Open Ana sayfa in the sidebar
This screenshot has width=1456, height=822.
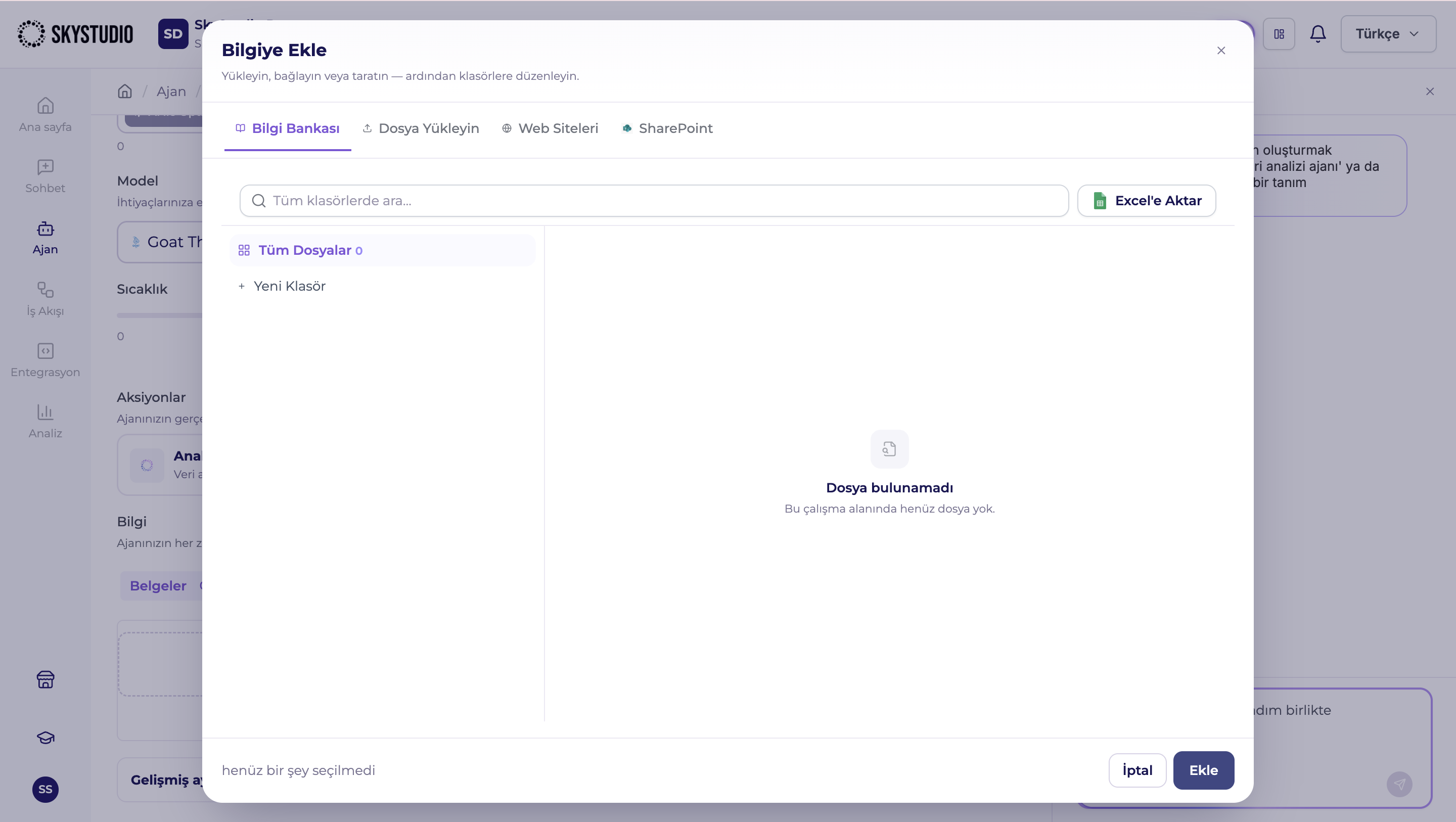[x=45, y=115]
